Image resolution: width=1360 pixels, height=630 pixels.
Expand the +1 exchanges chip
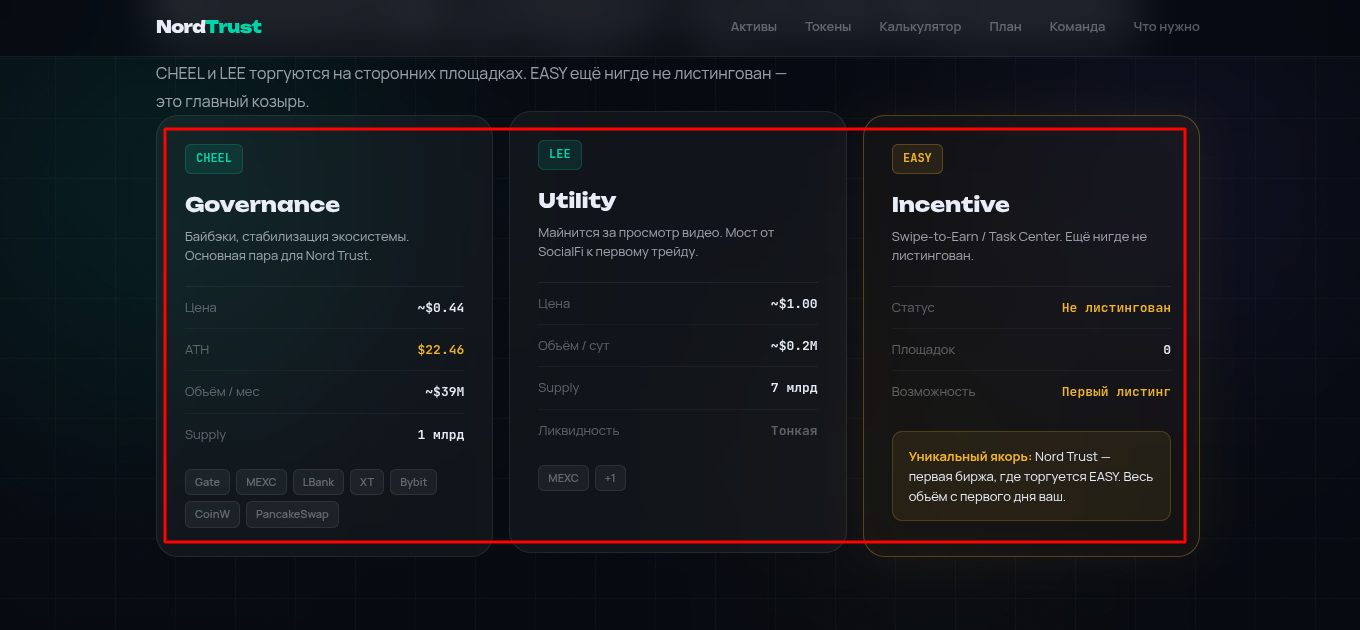[x=610, y=478]
